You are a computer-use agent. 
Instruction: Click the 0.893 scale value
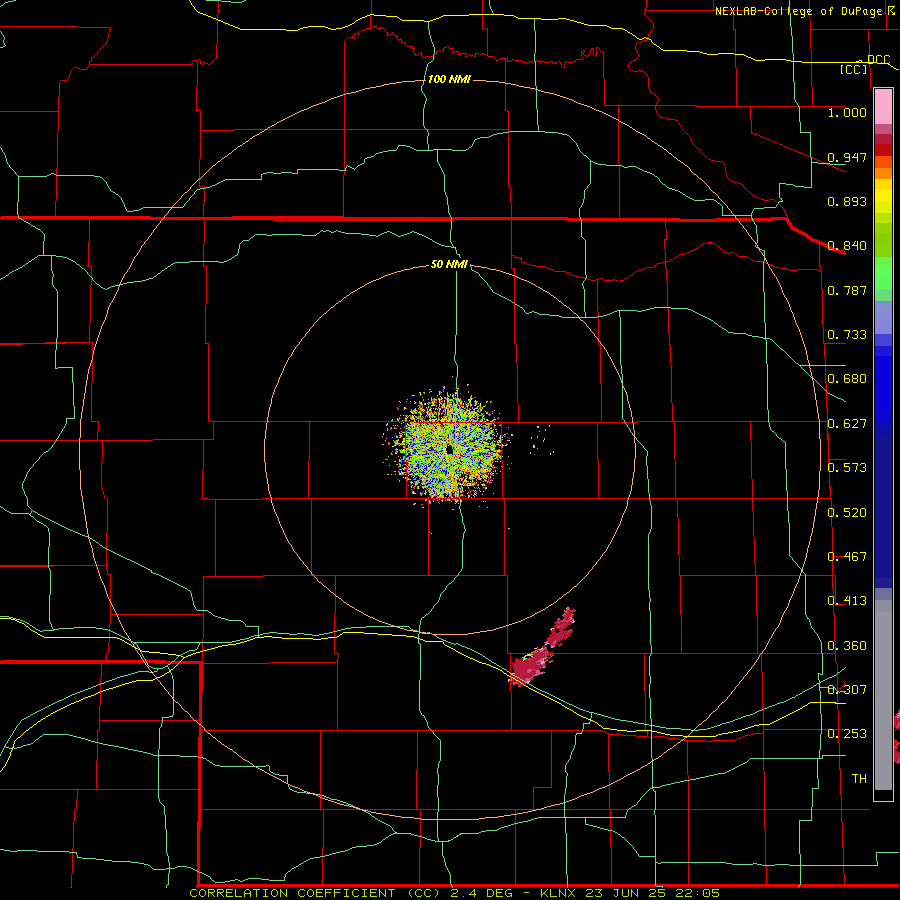tap(847, 201)
